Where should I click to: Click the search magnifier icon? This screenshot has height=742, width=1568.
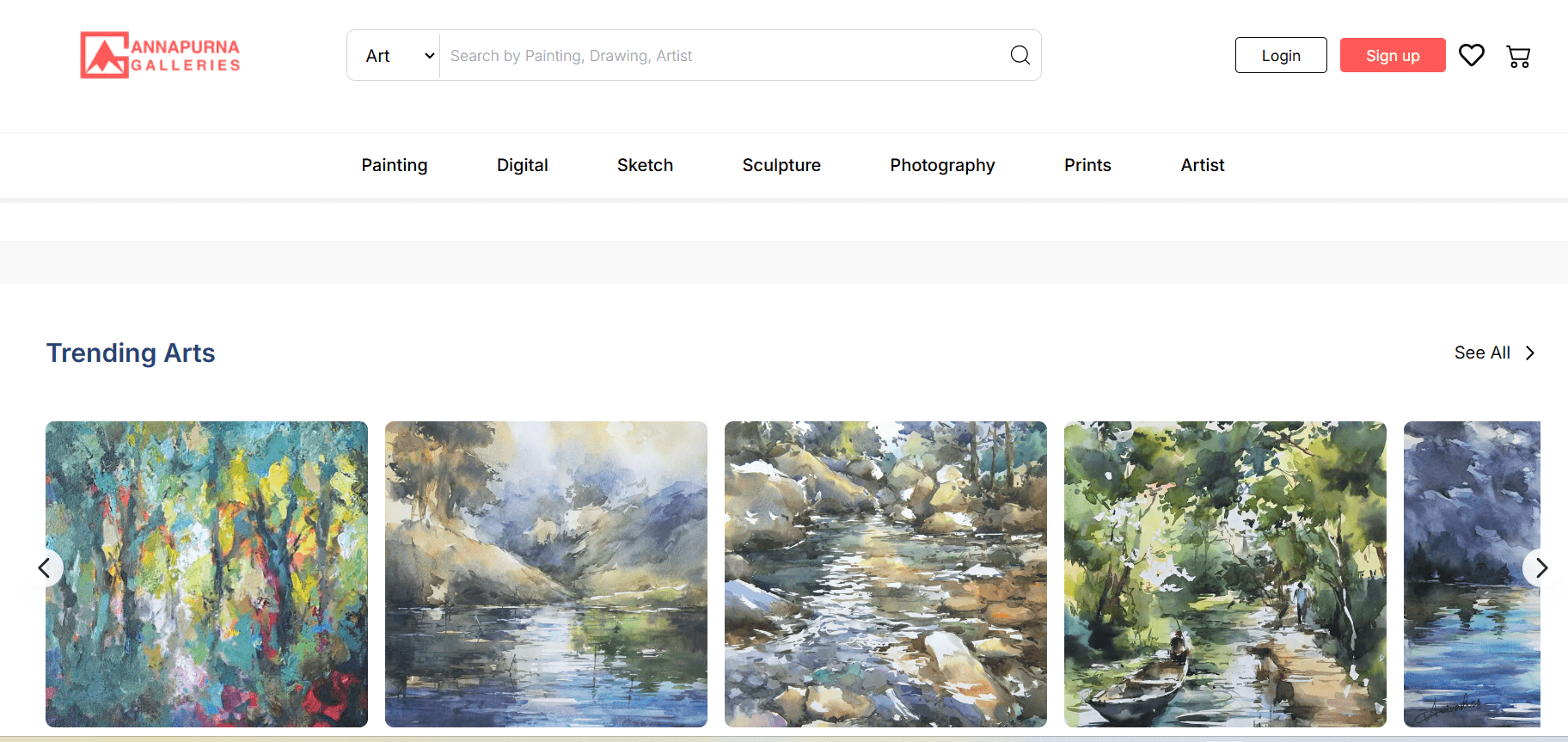pos(1020,55)
